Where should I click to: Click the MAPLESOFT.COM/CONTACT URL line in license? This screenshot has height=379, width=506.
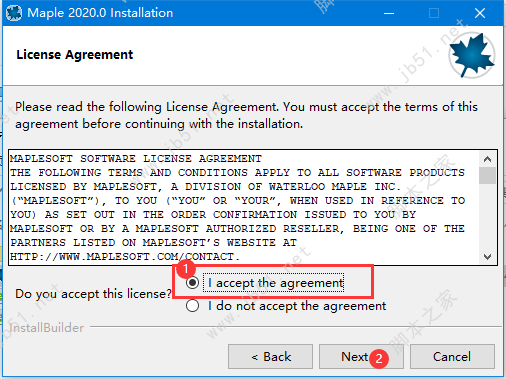[125, 256]
